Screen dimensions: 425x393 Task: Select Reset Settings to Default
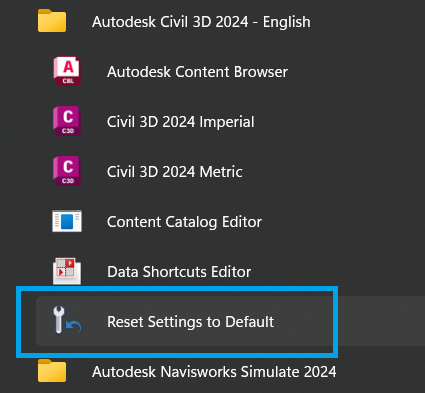[190, 322]
